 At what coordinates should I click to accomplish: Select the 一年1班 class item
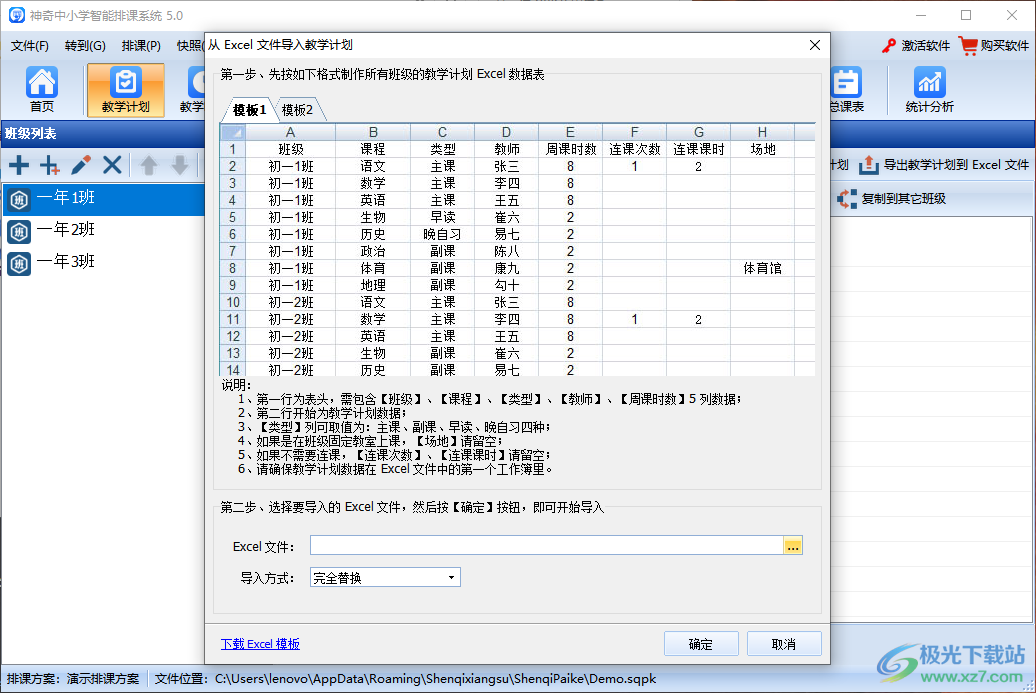[104, 198]
